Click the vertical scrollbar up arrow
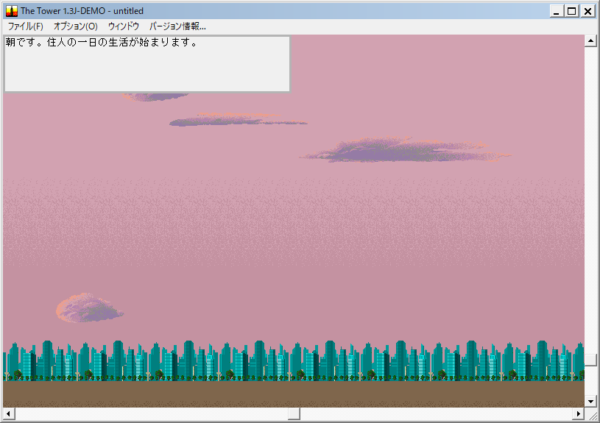600x423 pixels. pos(591,41)
